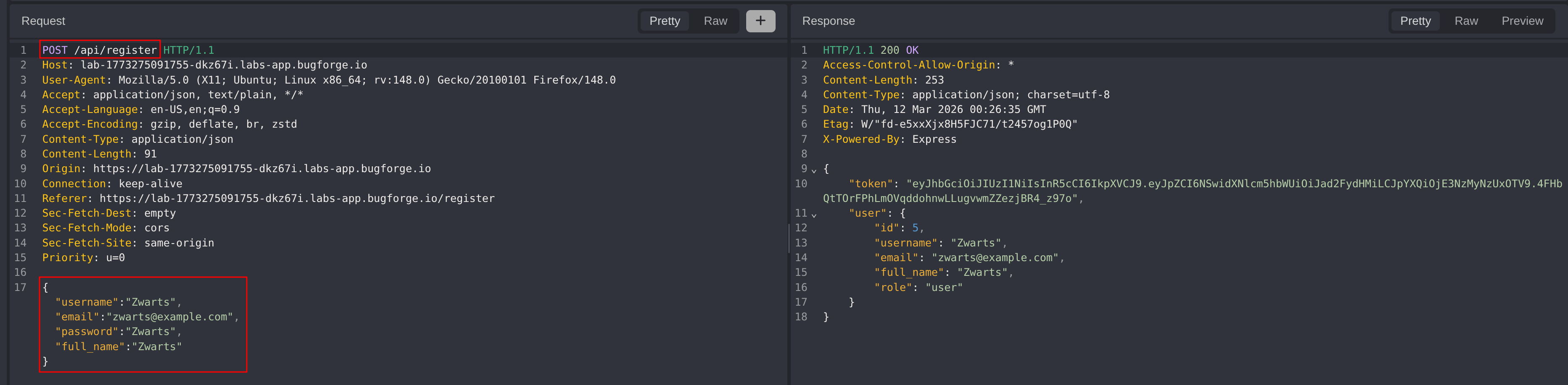
Task: Click the HTTP/1.1 200 OK status line
Action: click(871, 50)
